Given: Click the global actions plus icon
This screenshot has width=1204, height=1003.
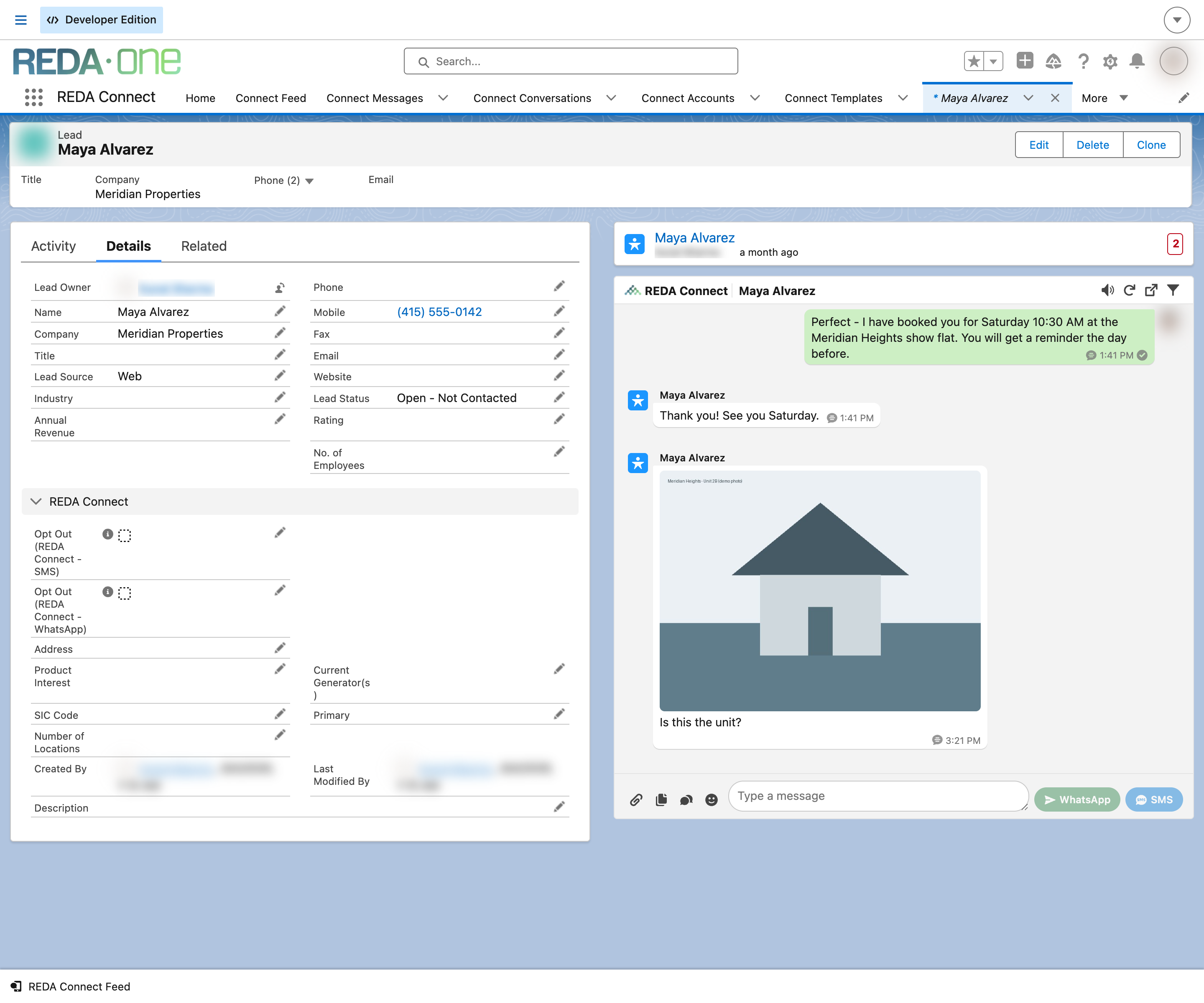Looking at the screenshot, I should click(x=1025, y=60).
